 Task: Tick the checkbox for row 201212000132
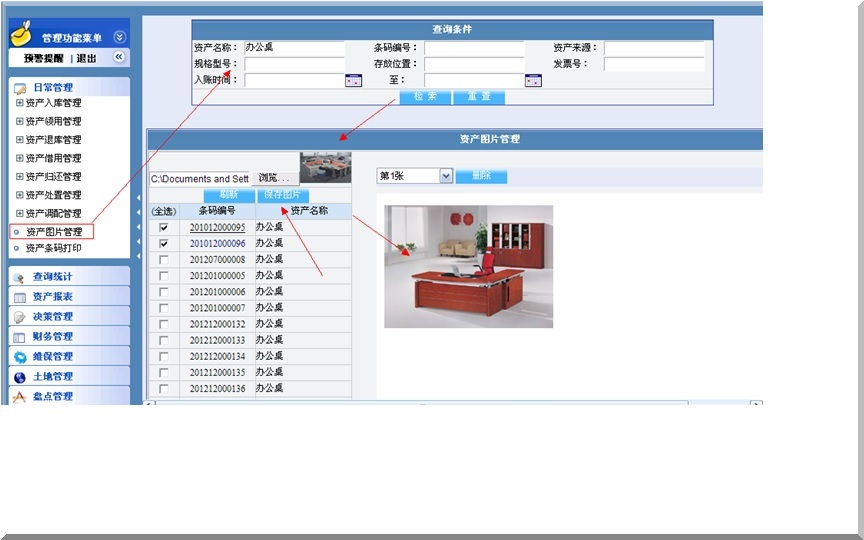163,324
